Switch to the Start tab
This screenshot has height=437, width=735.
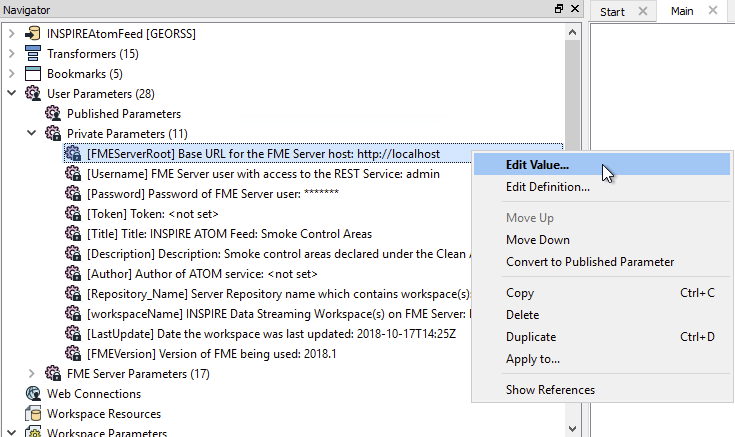611,11
